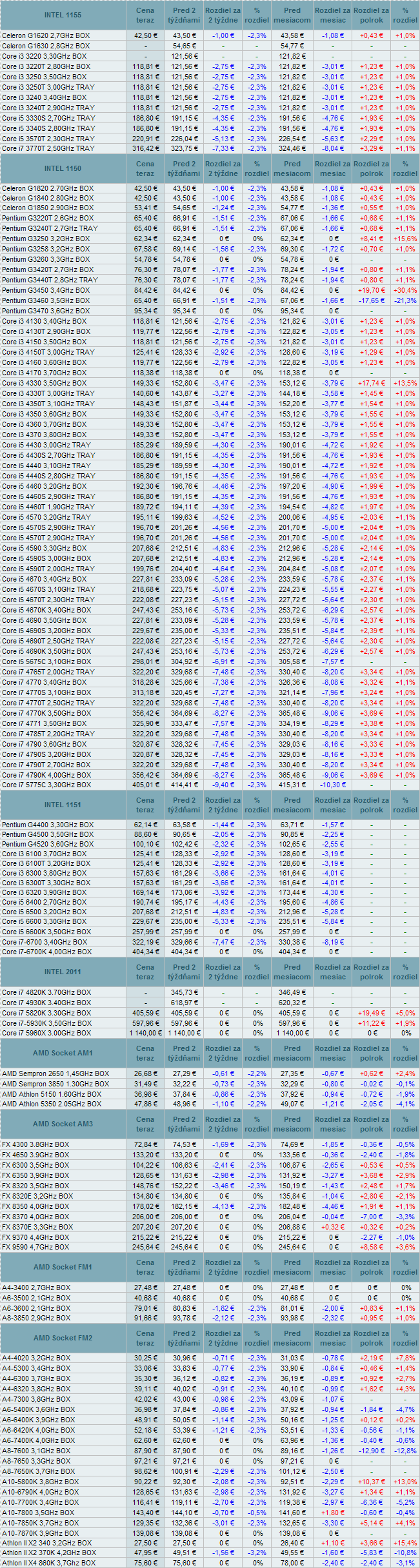Select the Core i7-5930K 3,50GHz BOX row name
Viewport: 420px width, 1568px height.
pos(46,1023)
